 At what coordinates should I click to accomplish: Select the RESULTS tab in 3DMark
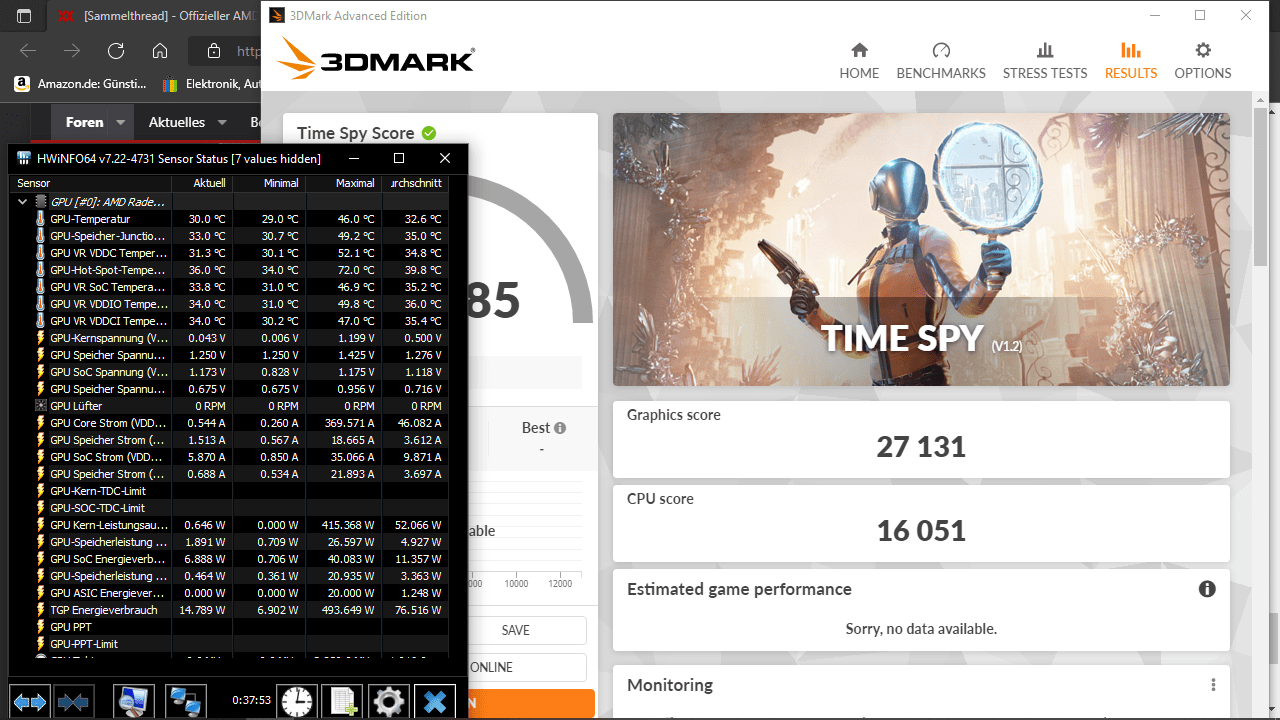1131,61
